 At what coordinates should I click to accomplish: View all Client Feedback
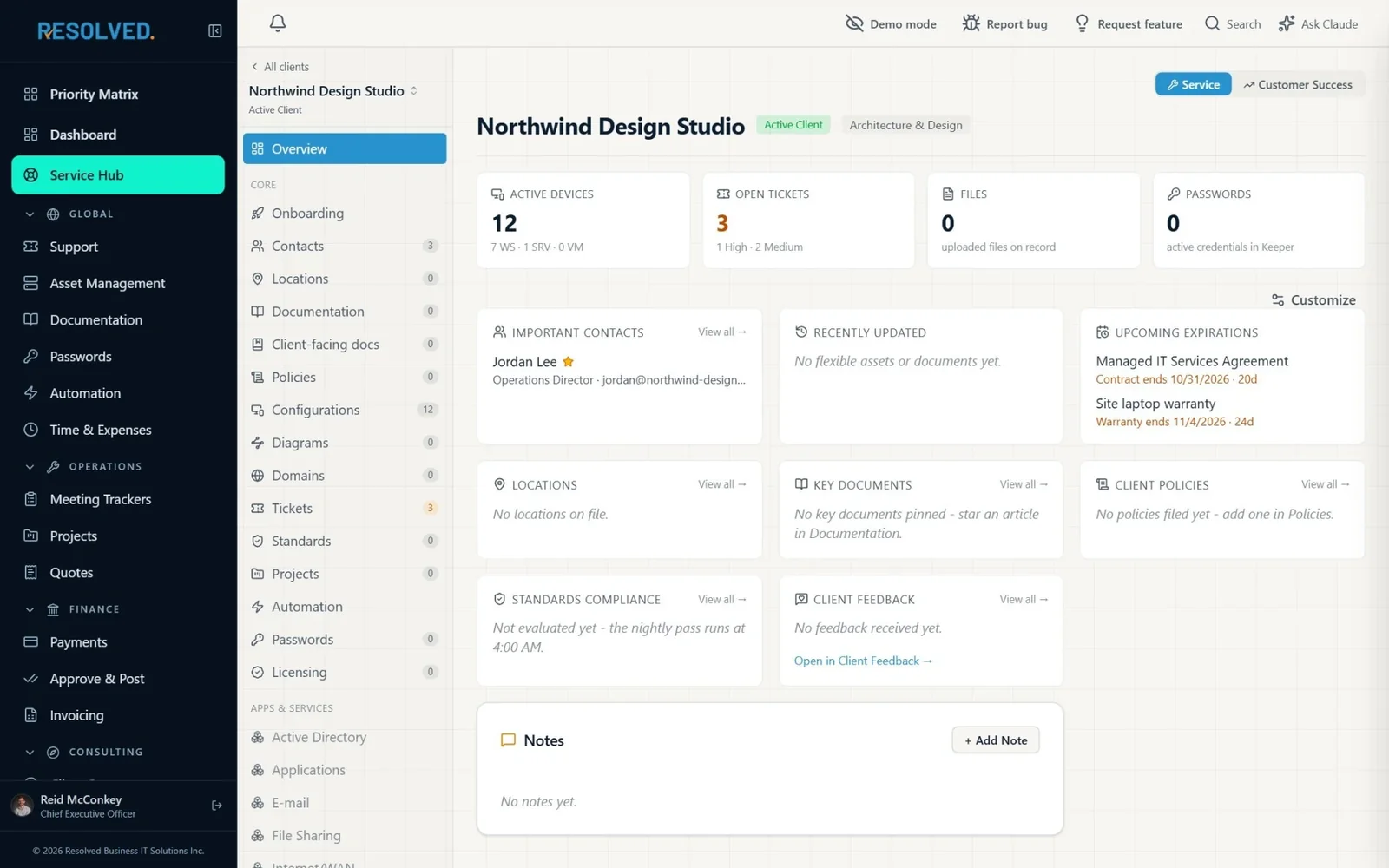click(x=1024, y=599)
